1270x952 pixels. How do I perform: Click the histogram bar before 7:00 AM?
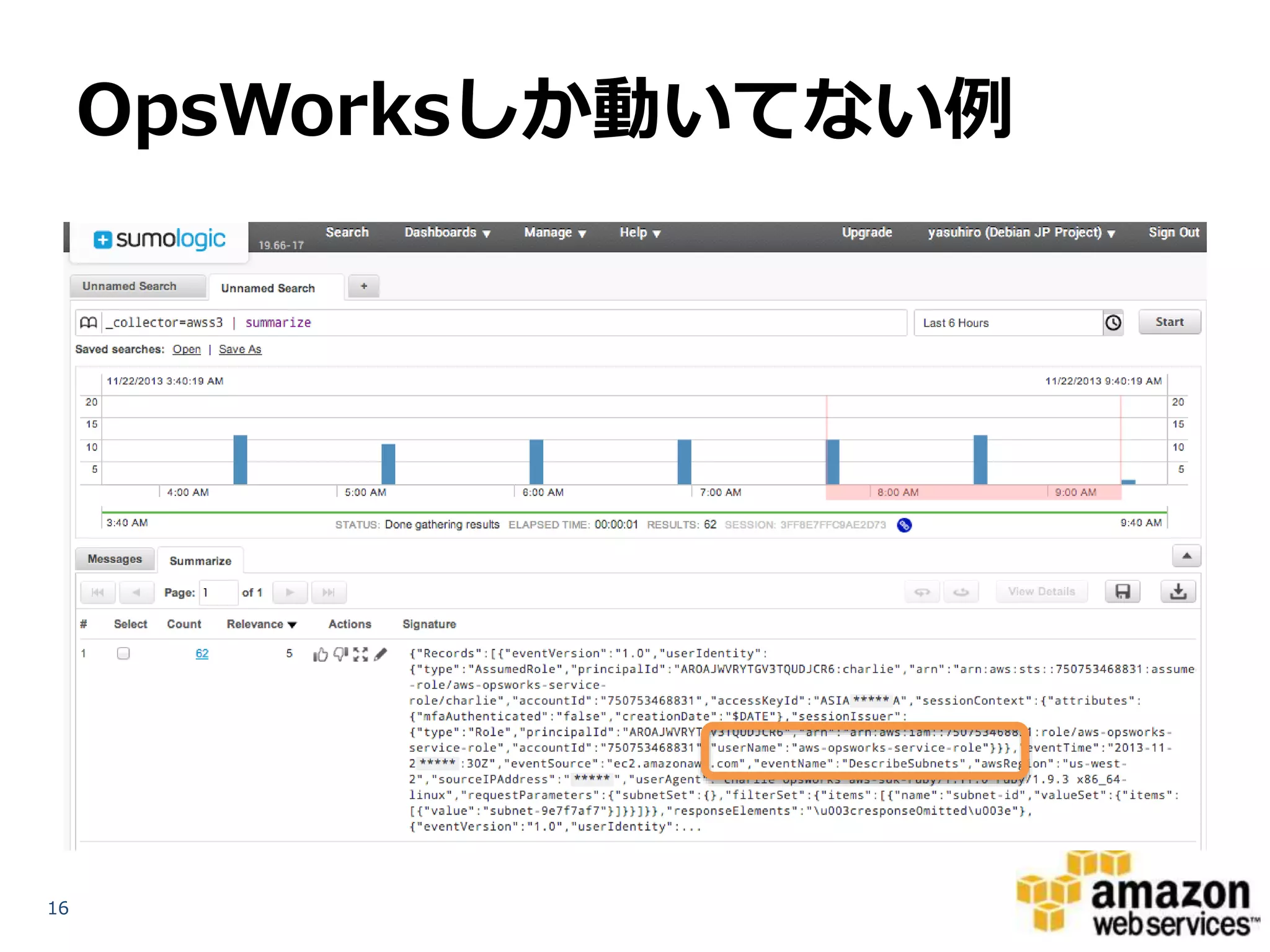pyautogui.click(x=684, y=462)
